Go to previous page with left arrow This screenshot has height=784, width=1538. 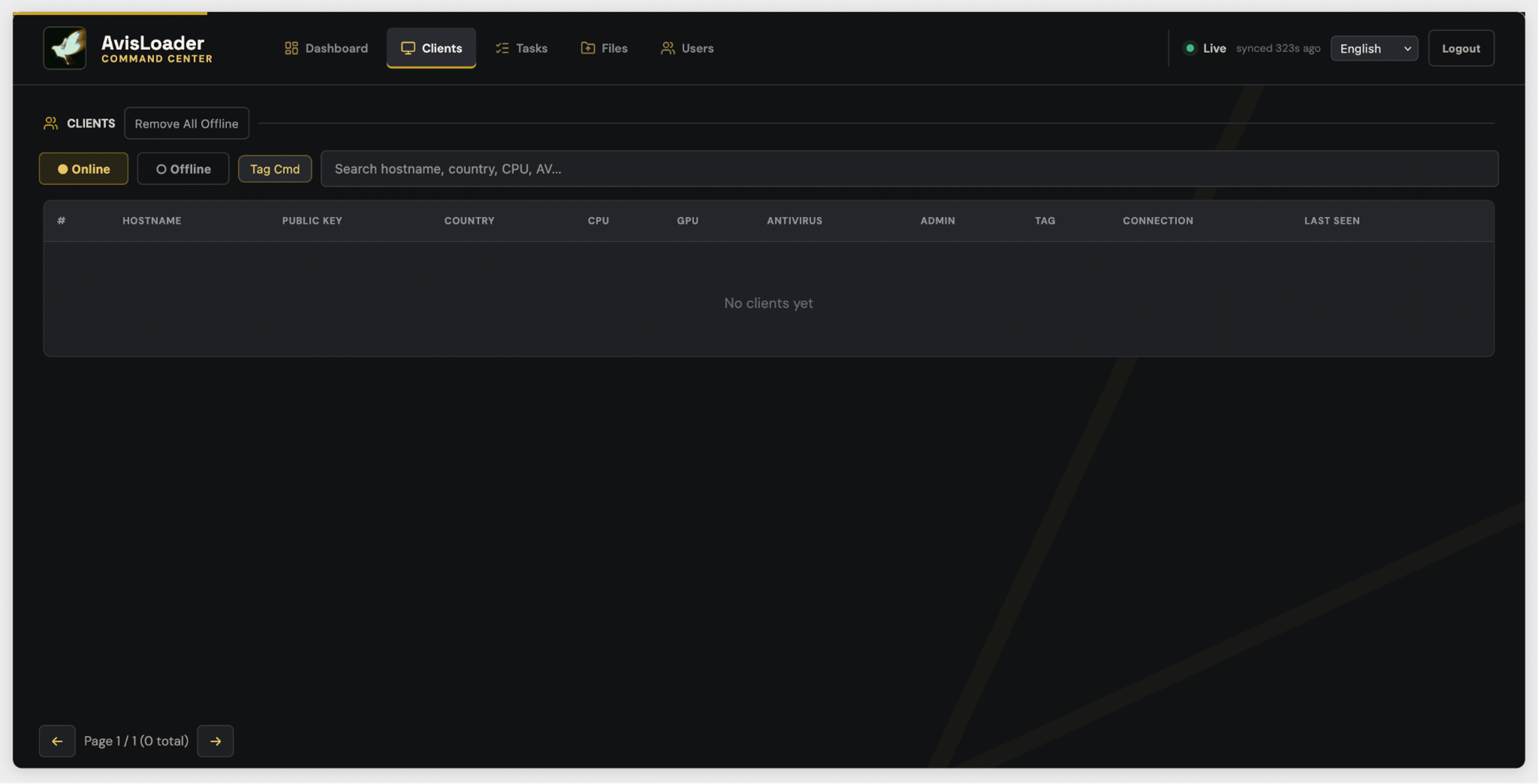pos(57,741)
